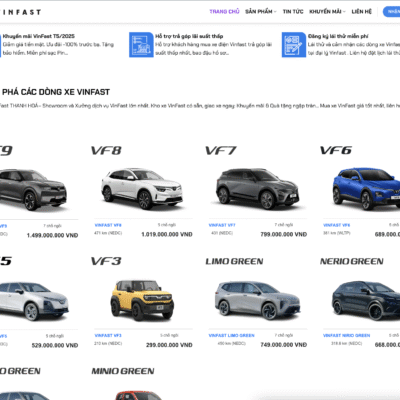Click the price 1.019.000.000 VND

tap(167, 235)
